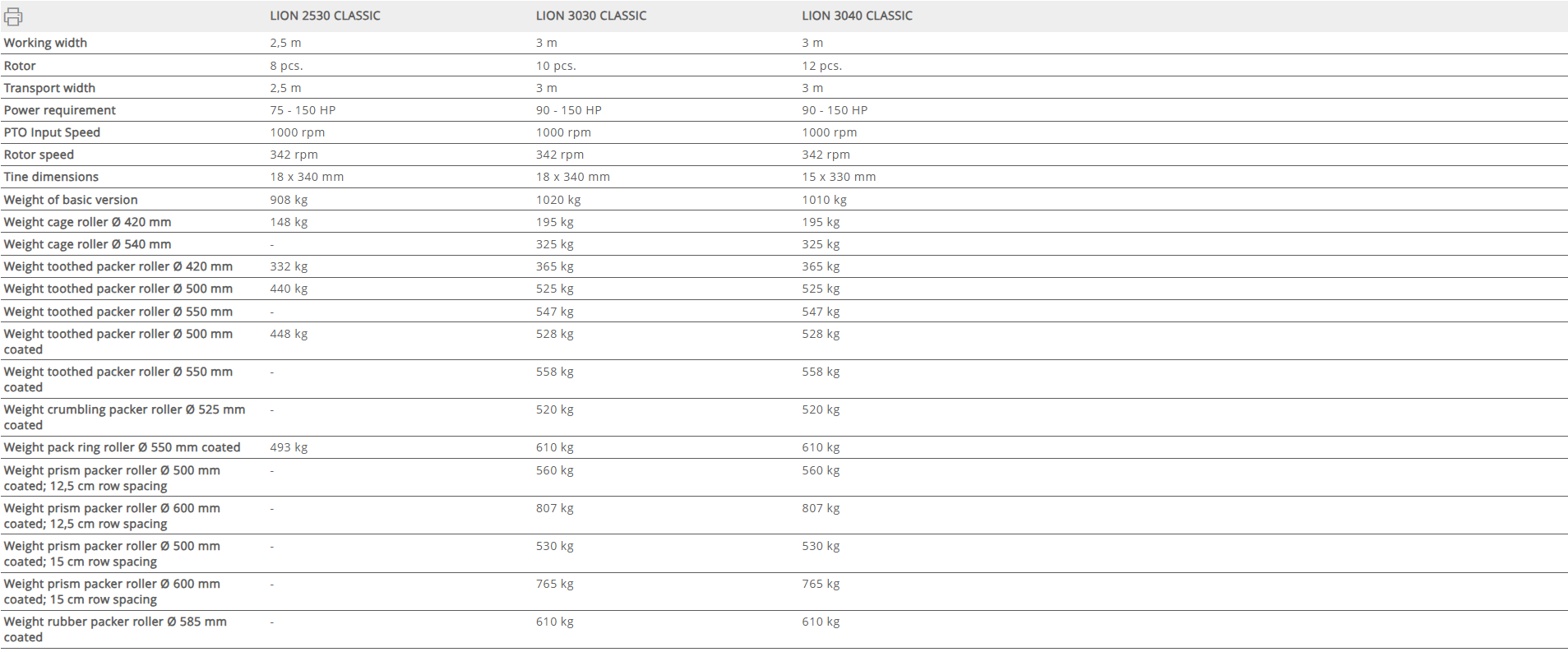The height and width of the screenshot is (652, 1568).
Task: Click the Weight cage roller Ø 540 mm label
Action: [x=87, y=244]
